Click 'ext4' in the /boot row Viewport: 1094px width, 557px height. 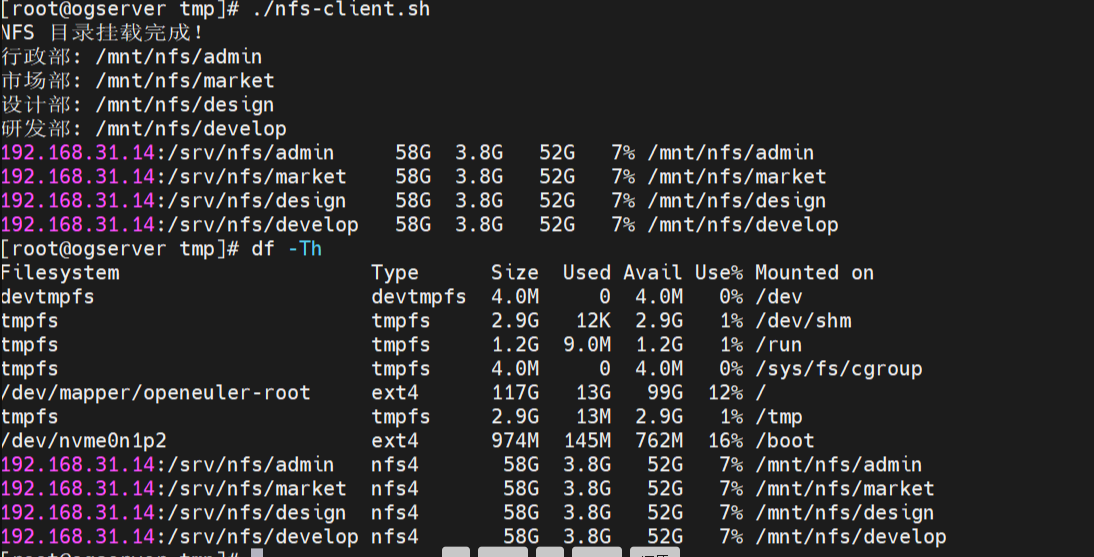click(x=395, y=440)
